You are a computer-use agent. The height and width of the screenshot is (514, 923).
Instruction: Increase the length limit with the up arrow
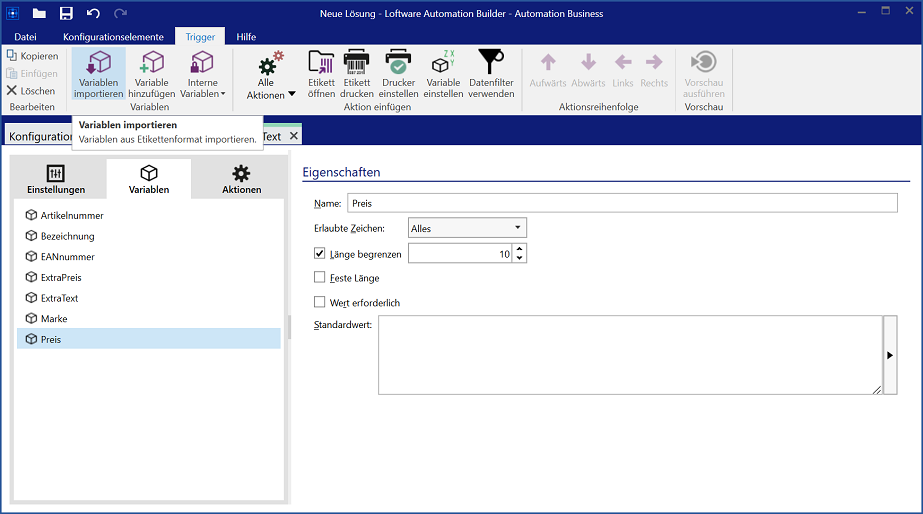pyautogui.click(x=519, y=249)
